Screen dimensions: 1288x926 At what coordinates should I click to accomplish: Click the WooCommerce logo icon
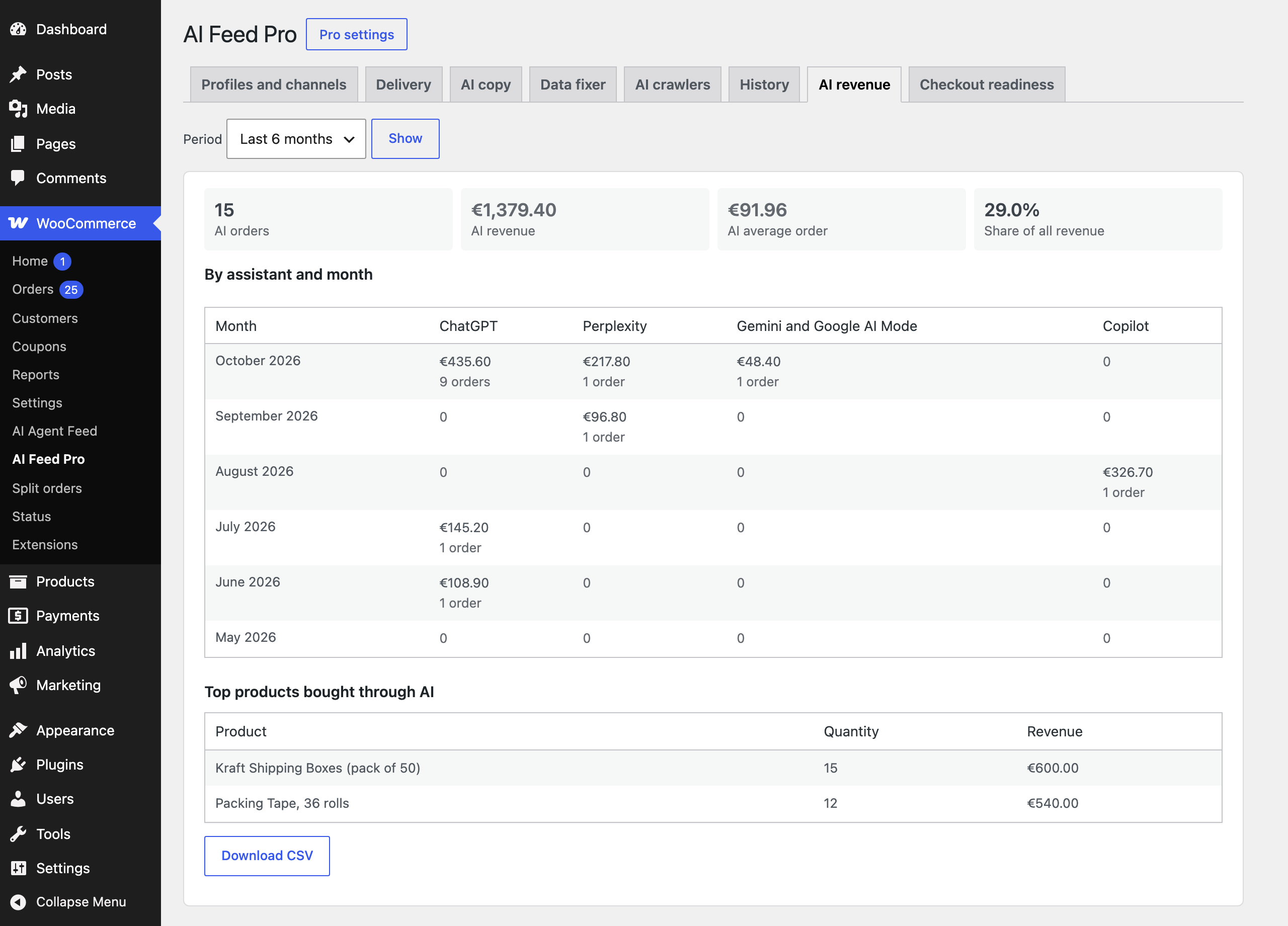coord(18,223)
